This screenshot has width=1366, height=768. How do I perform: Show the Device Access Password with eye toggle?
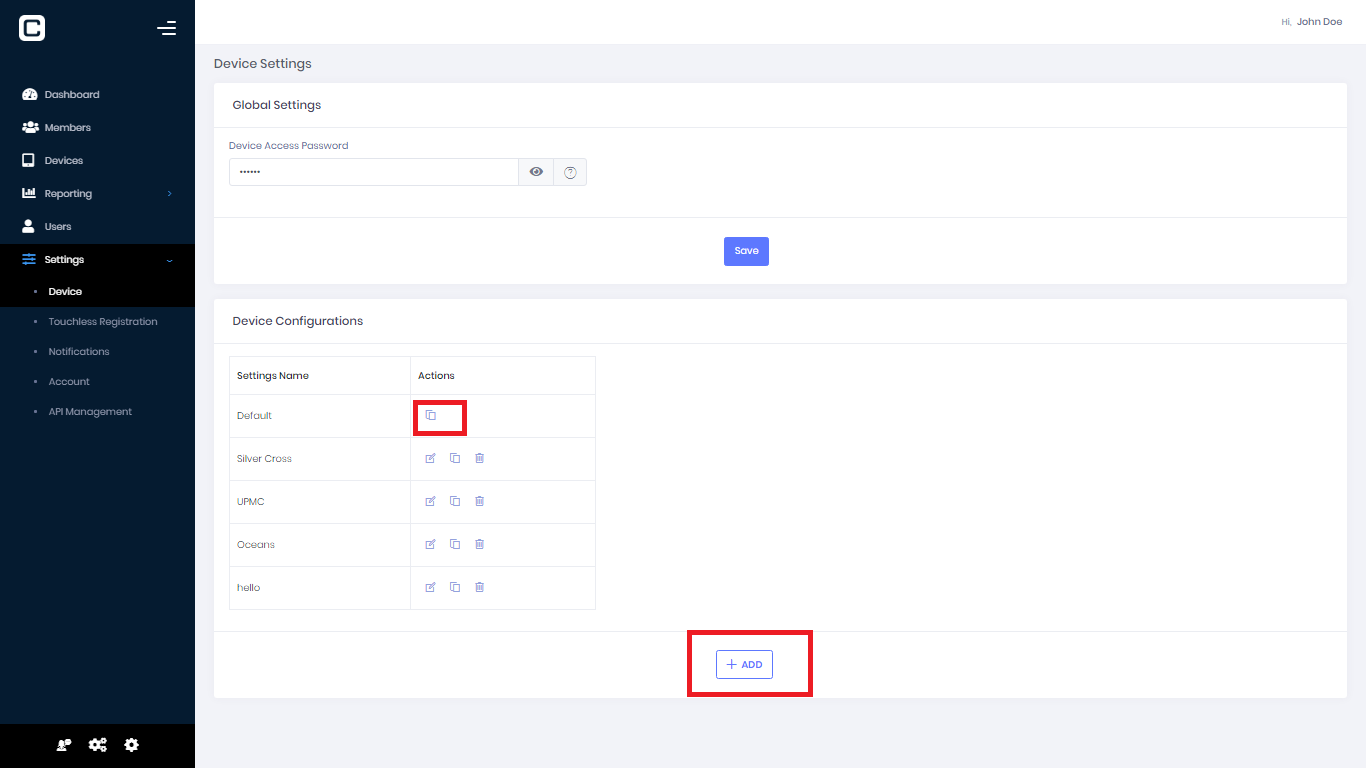[x=536, y=171]
